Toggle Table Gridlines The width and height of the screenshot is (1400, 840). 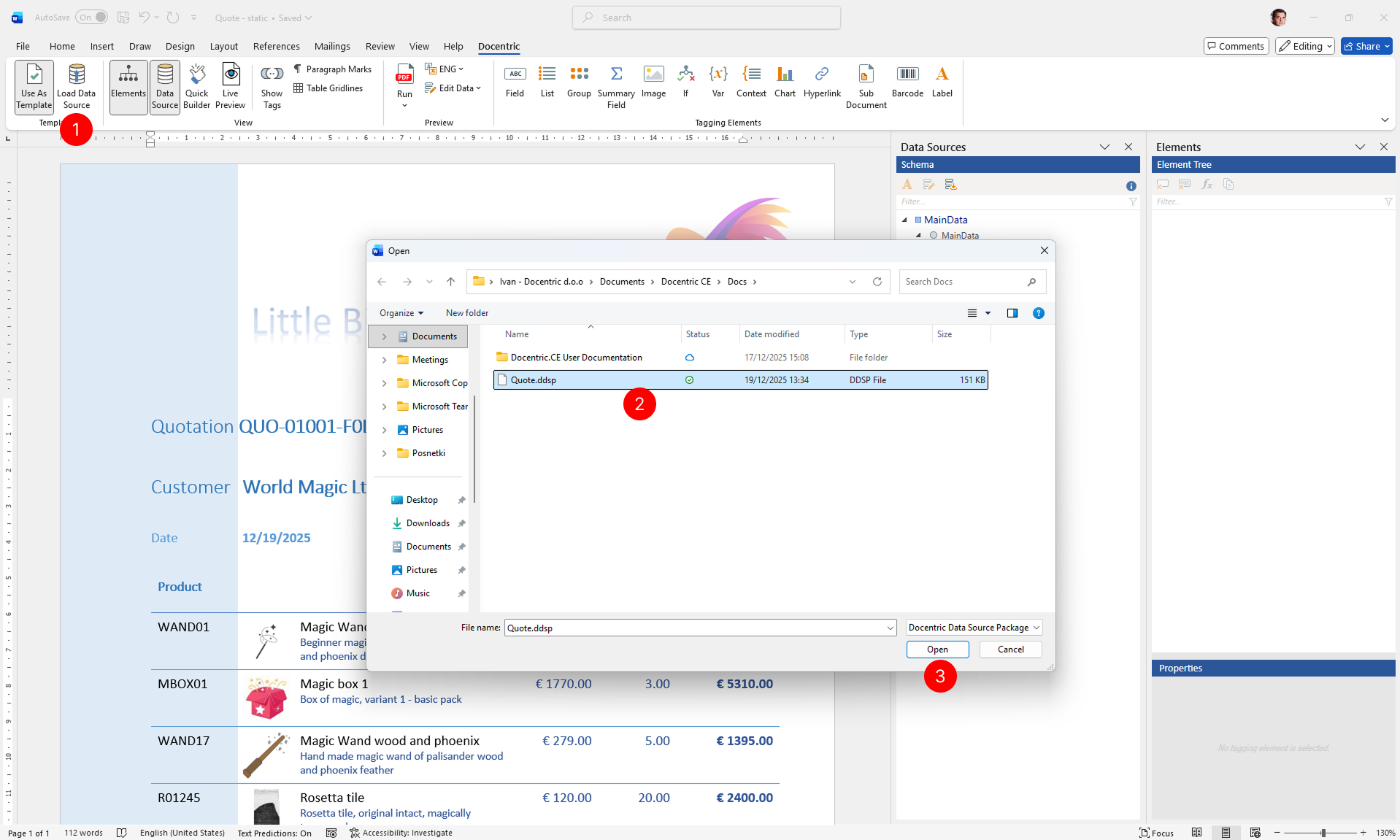click(x=328, y=88)
